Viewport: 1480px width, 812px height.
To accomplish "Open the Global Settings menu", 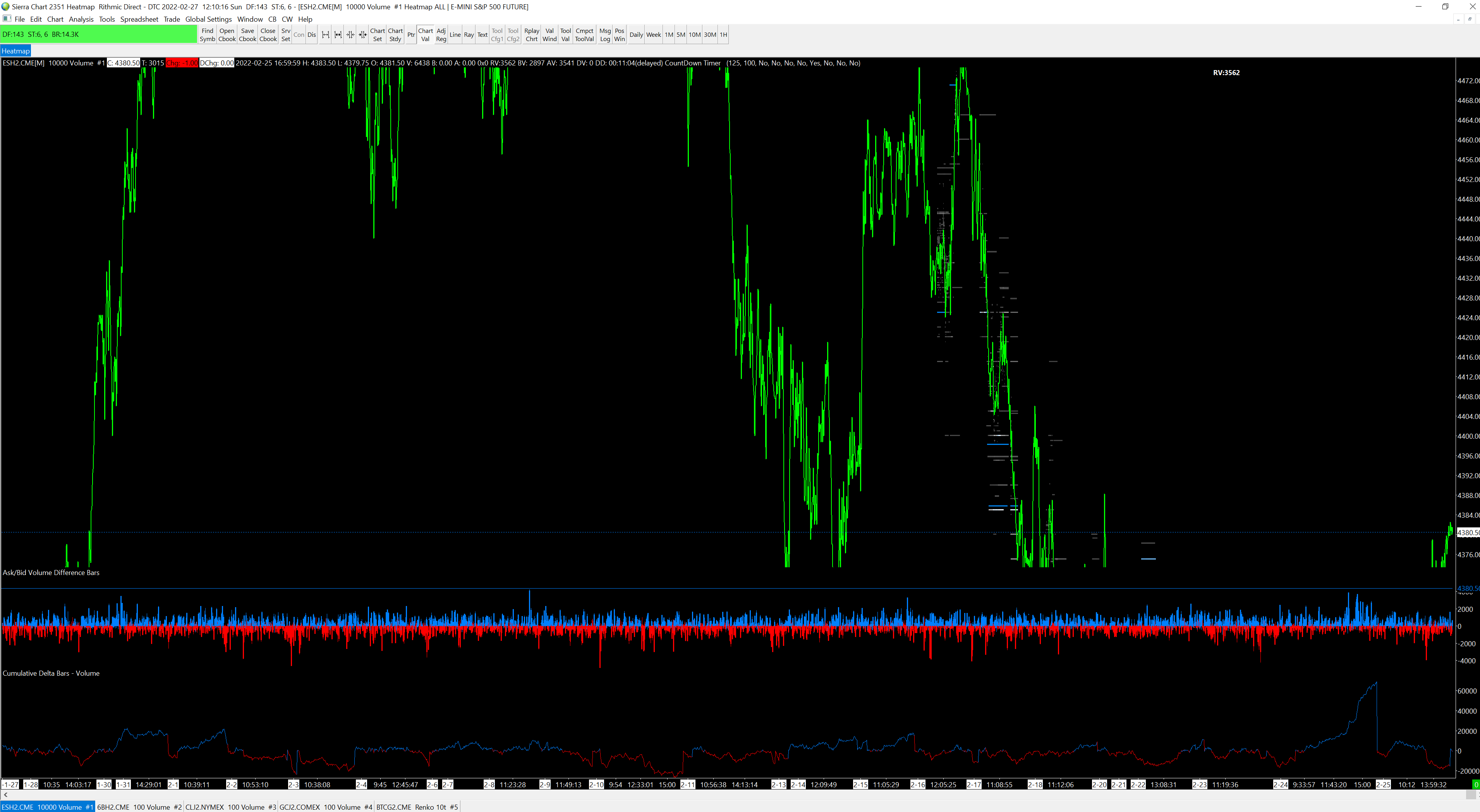I will (x=208, y=19).
